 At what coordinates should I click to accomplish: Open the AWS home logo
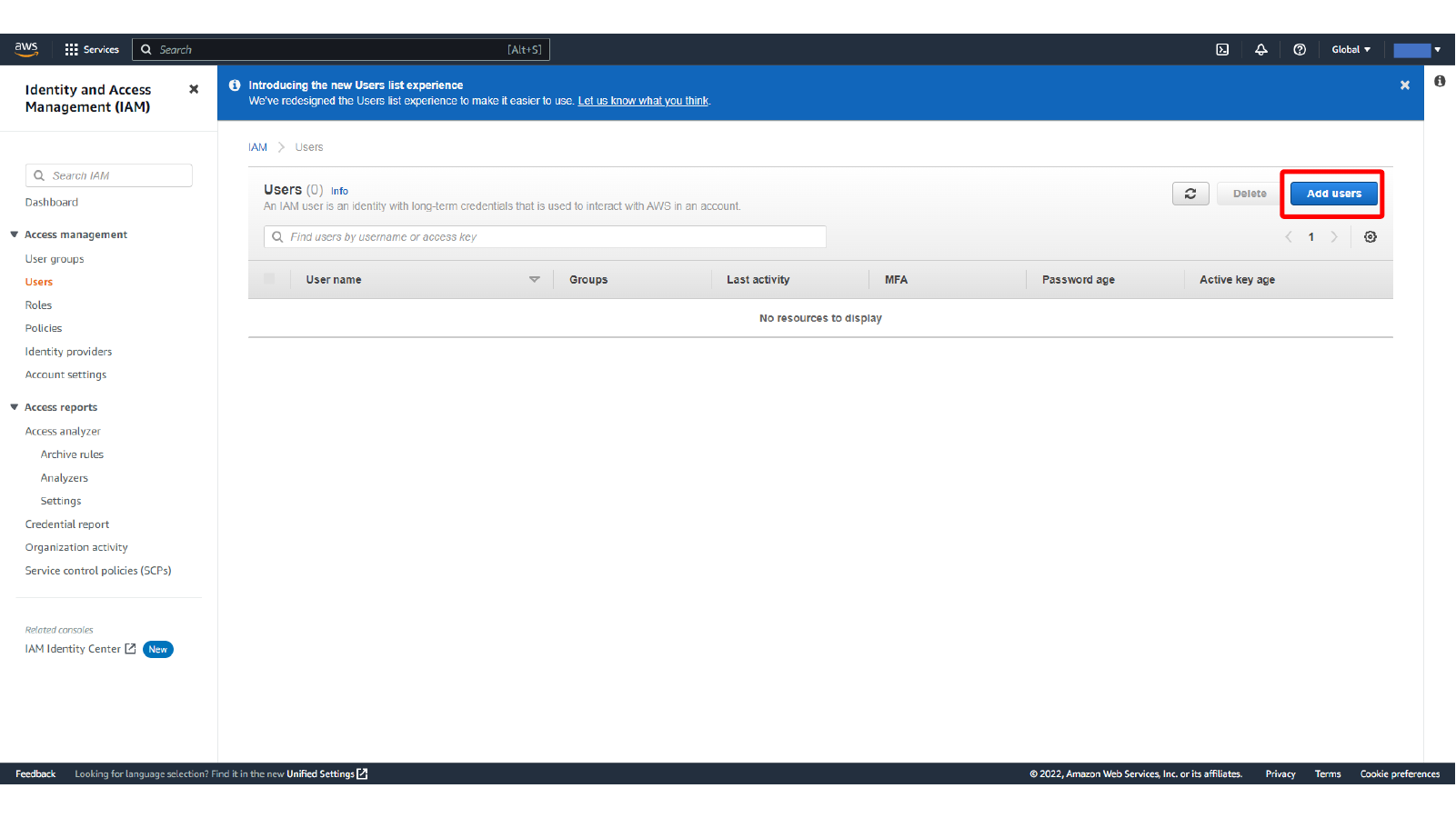26,49
